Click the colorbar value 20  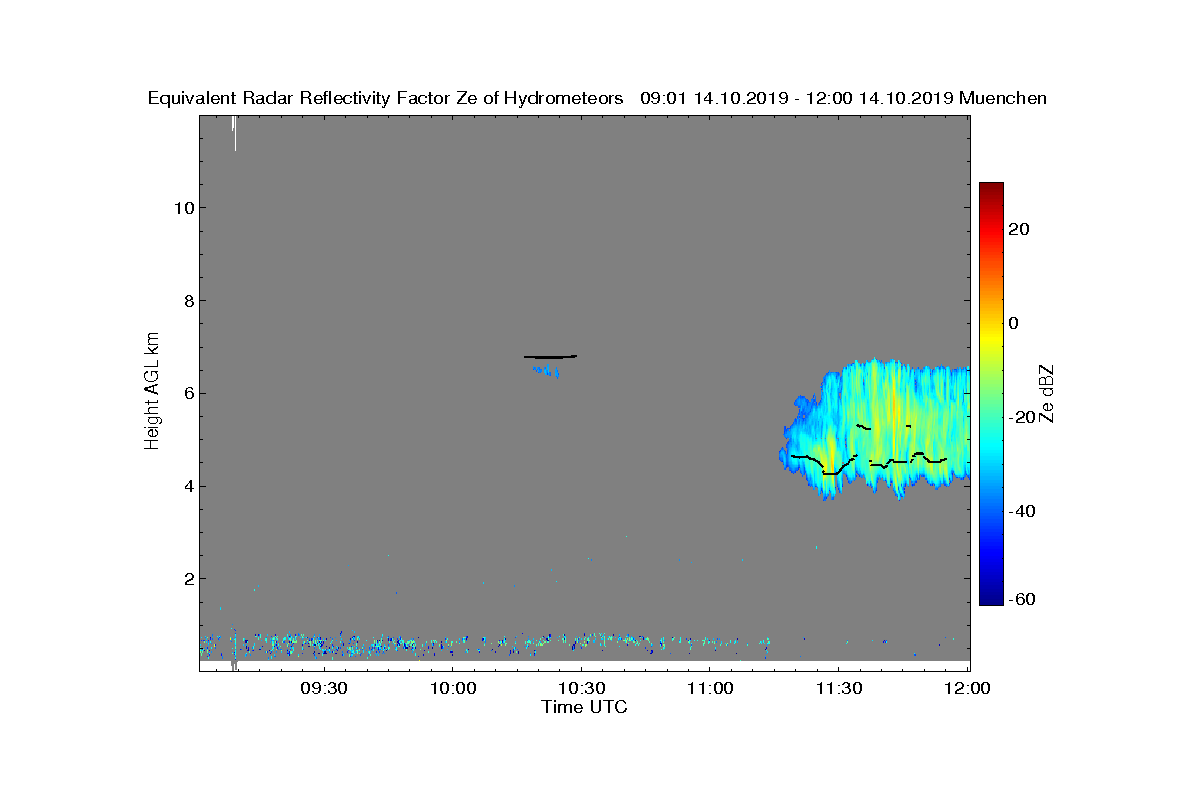pyautogui.click(x=1020, y=229)
